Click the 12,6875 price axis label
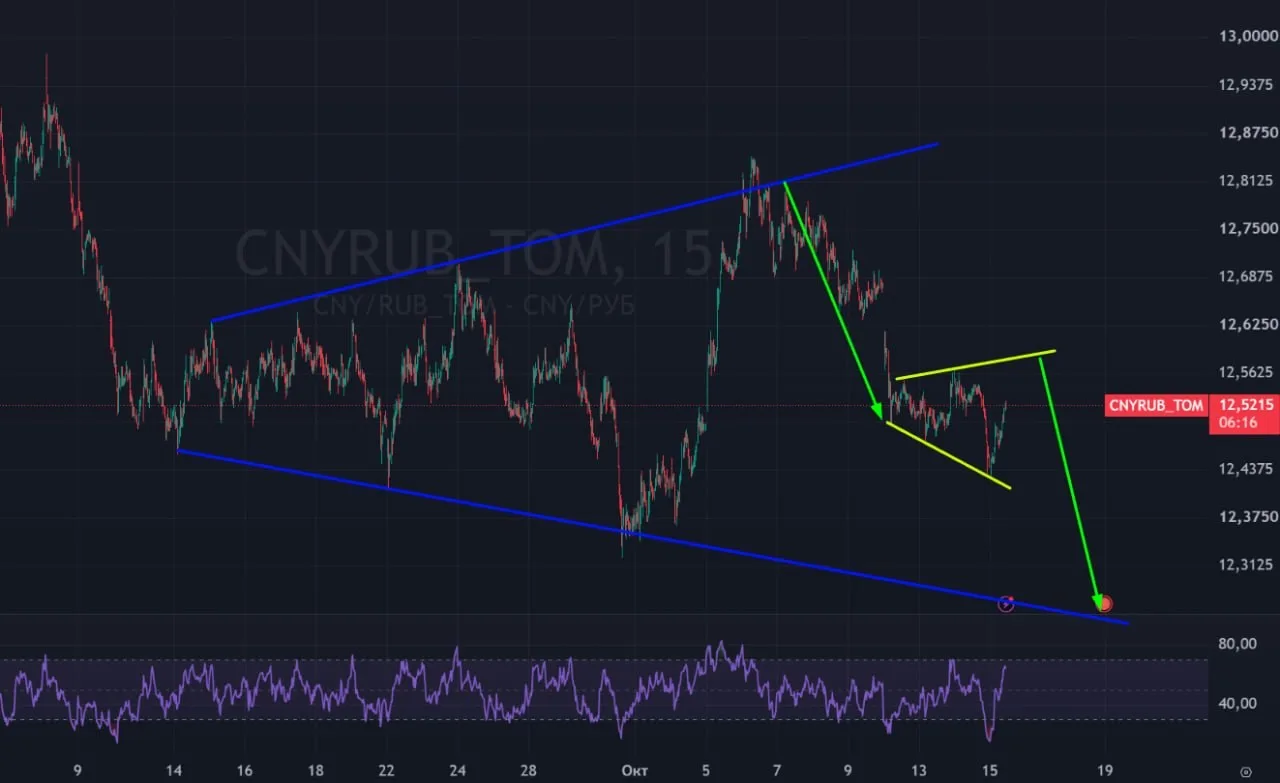 pyautogui.click(x=1245, y=276)
